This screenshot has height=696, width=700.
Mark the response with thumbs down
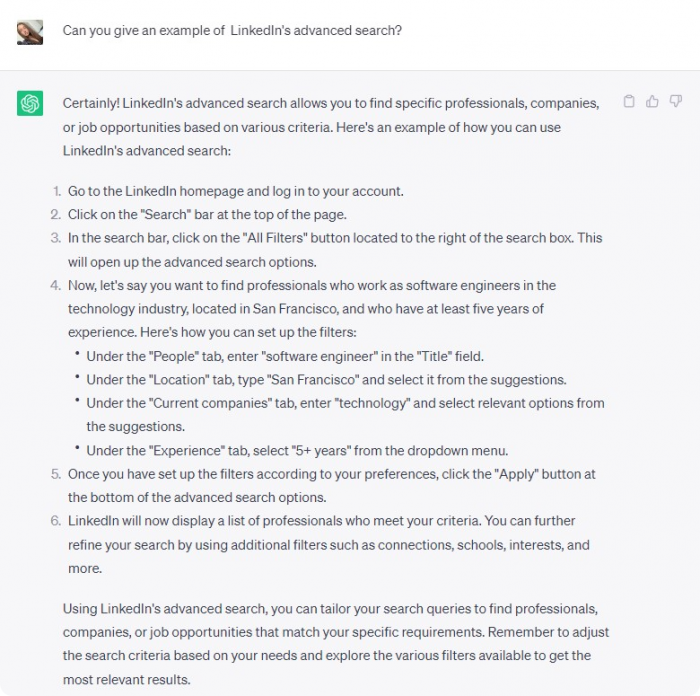[676, 102]
